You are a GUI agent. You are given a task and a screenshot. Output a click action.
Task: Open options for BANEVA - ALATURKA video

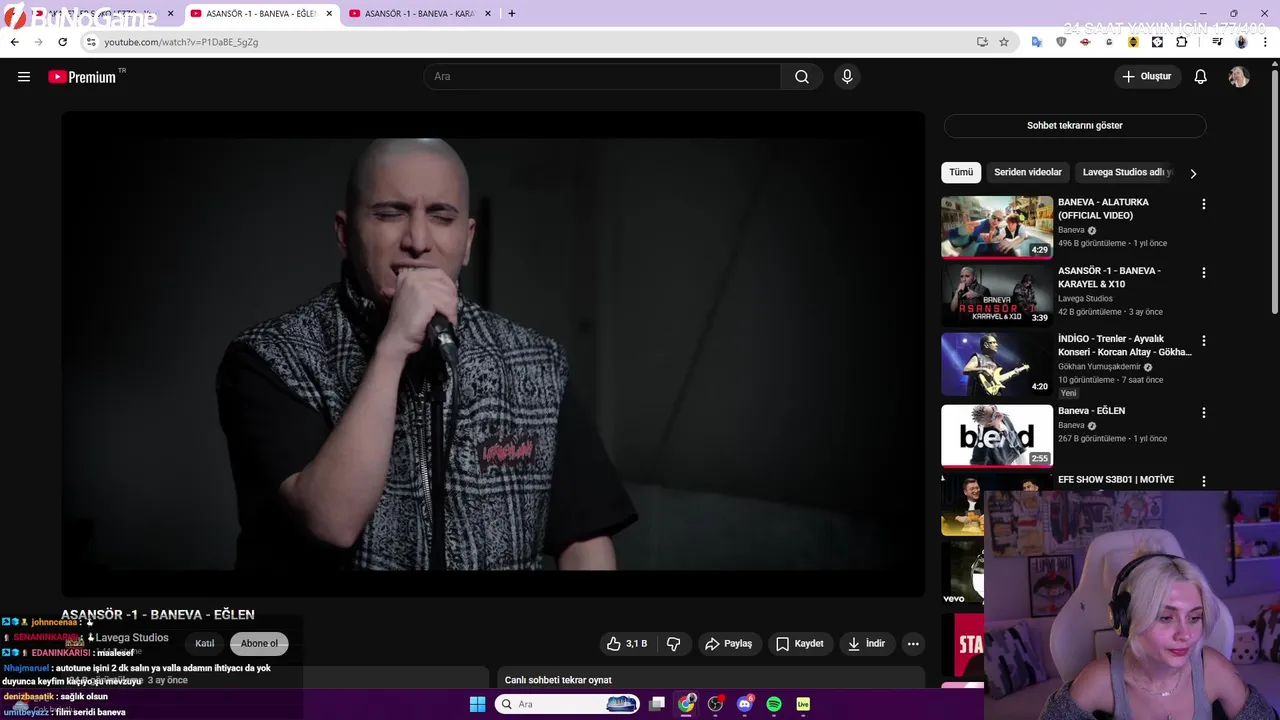coord(1203,204)
